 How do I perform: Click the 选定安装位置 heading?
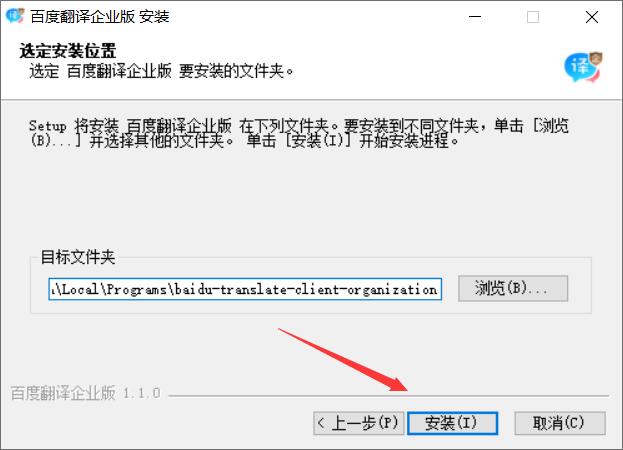pos(68,51)
